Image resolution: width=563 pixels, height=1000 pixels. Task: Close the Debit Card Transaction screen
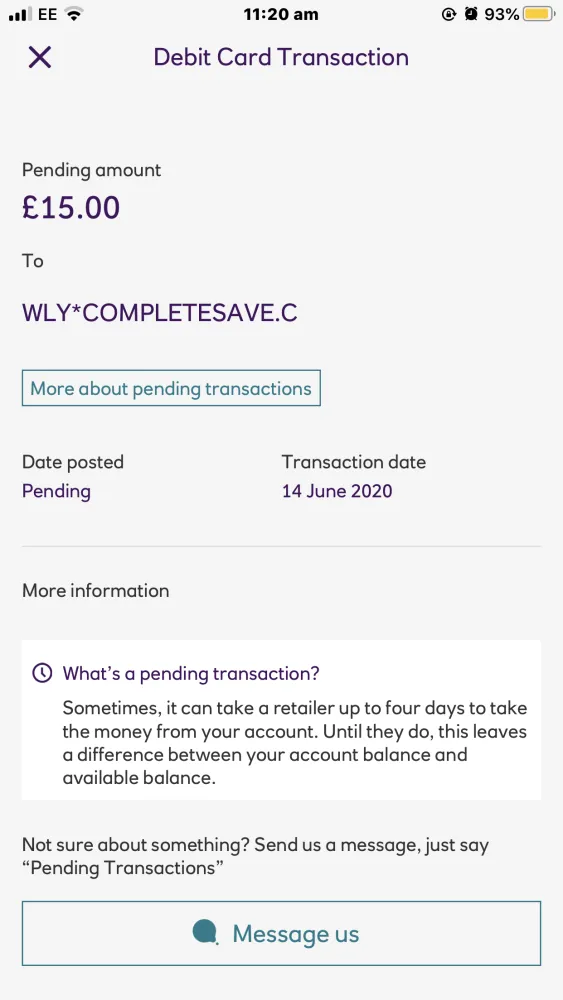pyautogui.click(x=40, y=57)
